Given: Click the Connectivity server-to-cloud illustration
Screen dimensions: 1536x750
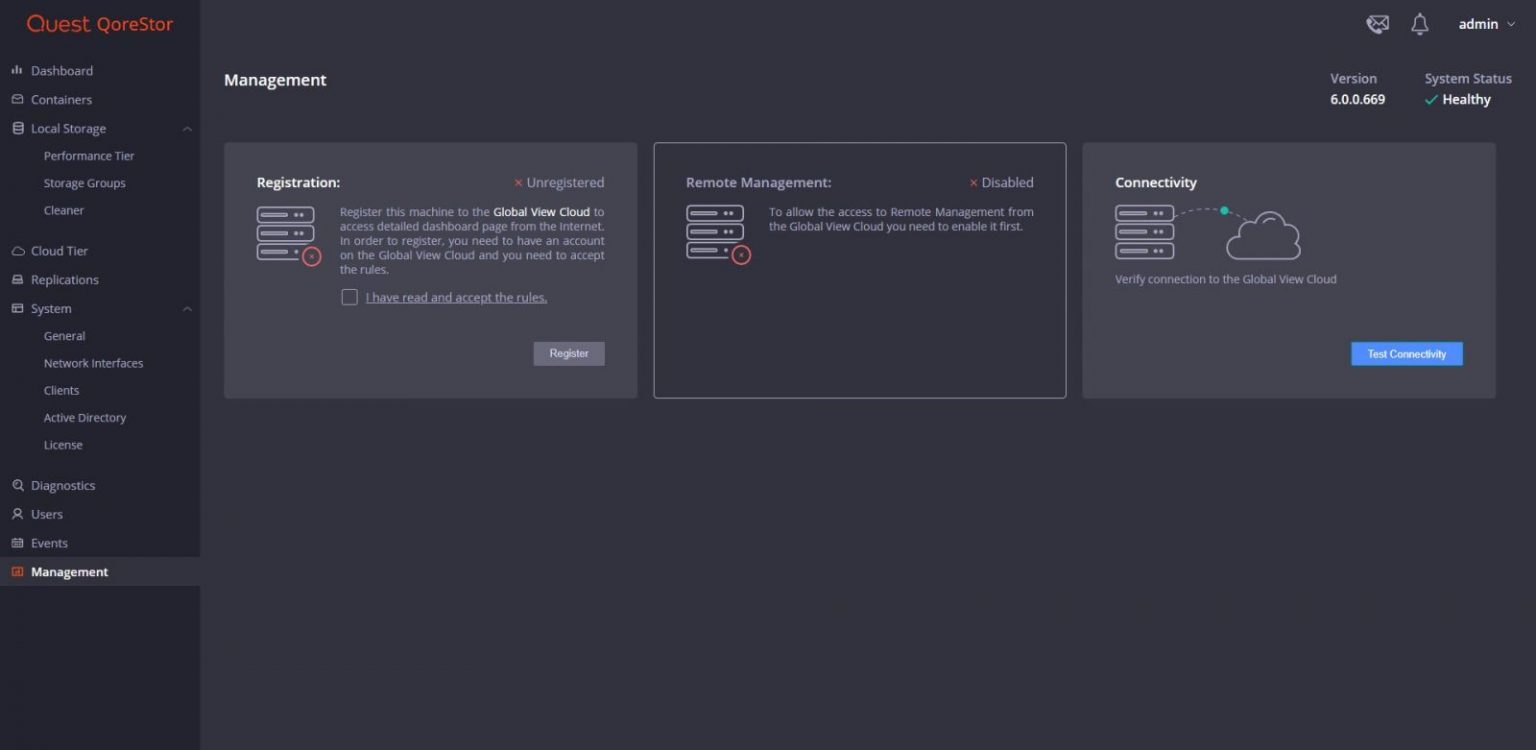Looking at the screenshot, I should tap(1208, 233).
